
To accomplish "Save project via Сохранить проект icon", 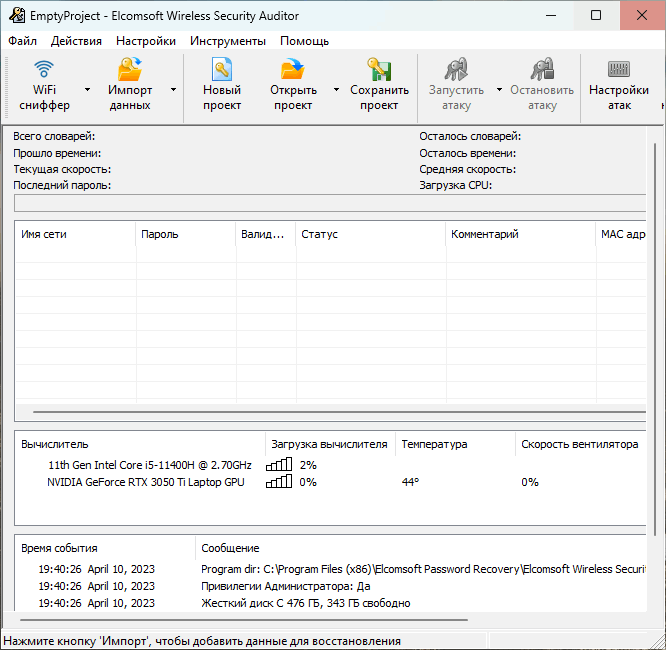I will point(379,69).
